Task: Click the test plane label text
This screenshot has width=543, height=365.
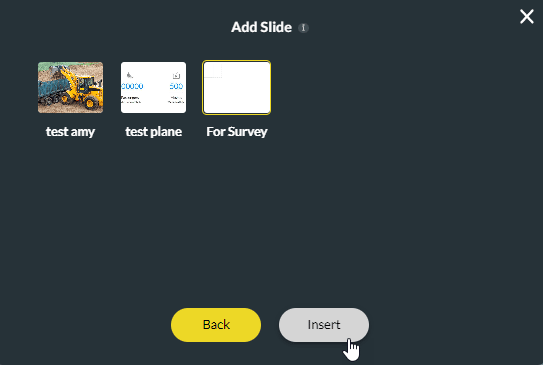Action: click(x=153, y=132)
